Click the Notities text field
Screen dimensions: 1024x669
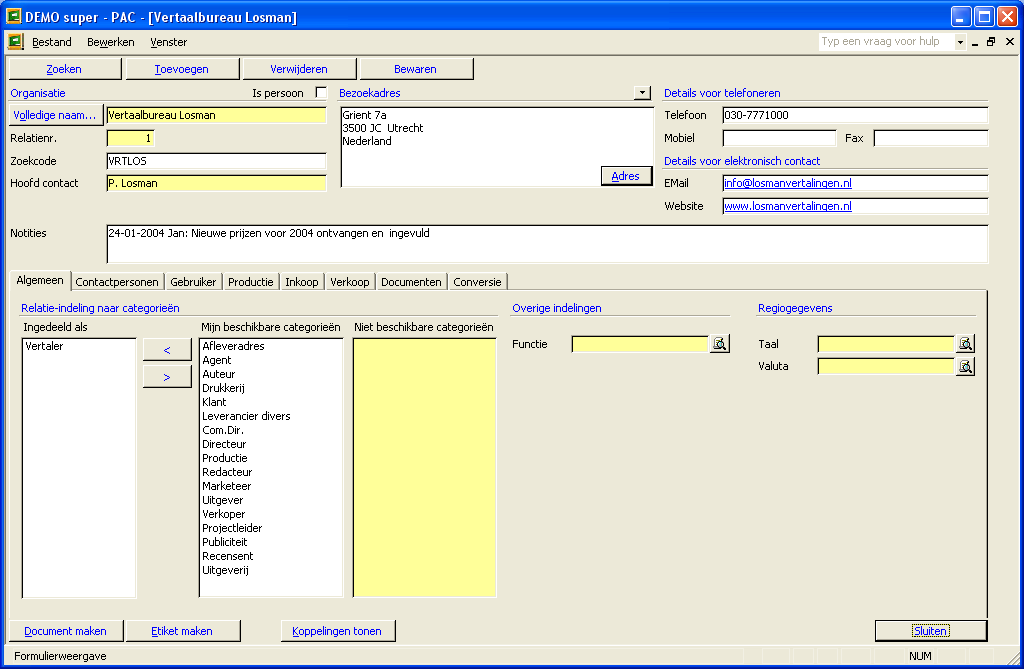547,244
